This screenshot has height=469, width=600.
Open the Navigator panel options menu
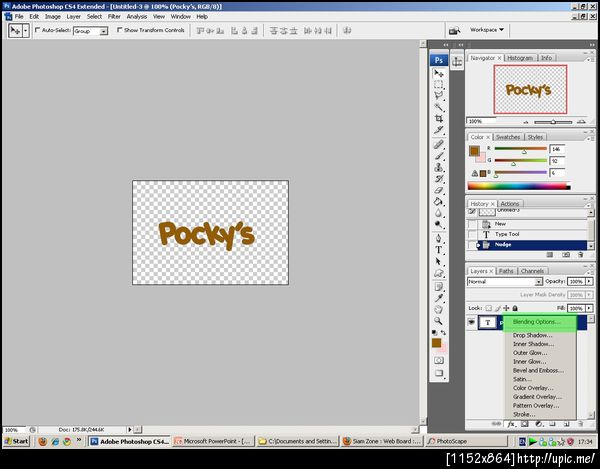(589, 59)
